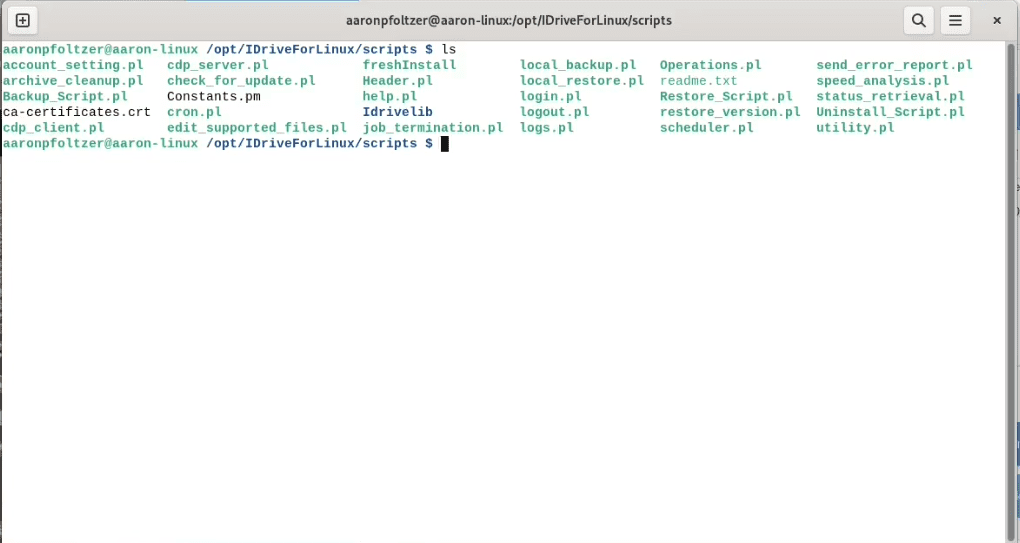This screenshot has height=543, width=1020.
Task: Click the restore_version.pl file name
Action: [731, 112]
